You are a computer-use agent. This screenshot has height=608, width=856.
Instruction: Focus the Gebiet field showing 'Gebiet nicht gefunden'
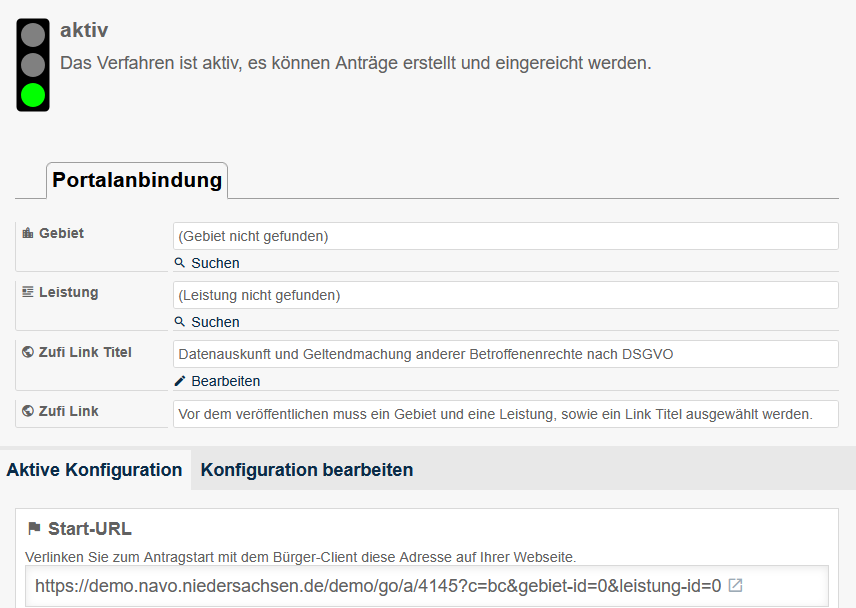(x=505, y=236)
